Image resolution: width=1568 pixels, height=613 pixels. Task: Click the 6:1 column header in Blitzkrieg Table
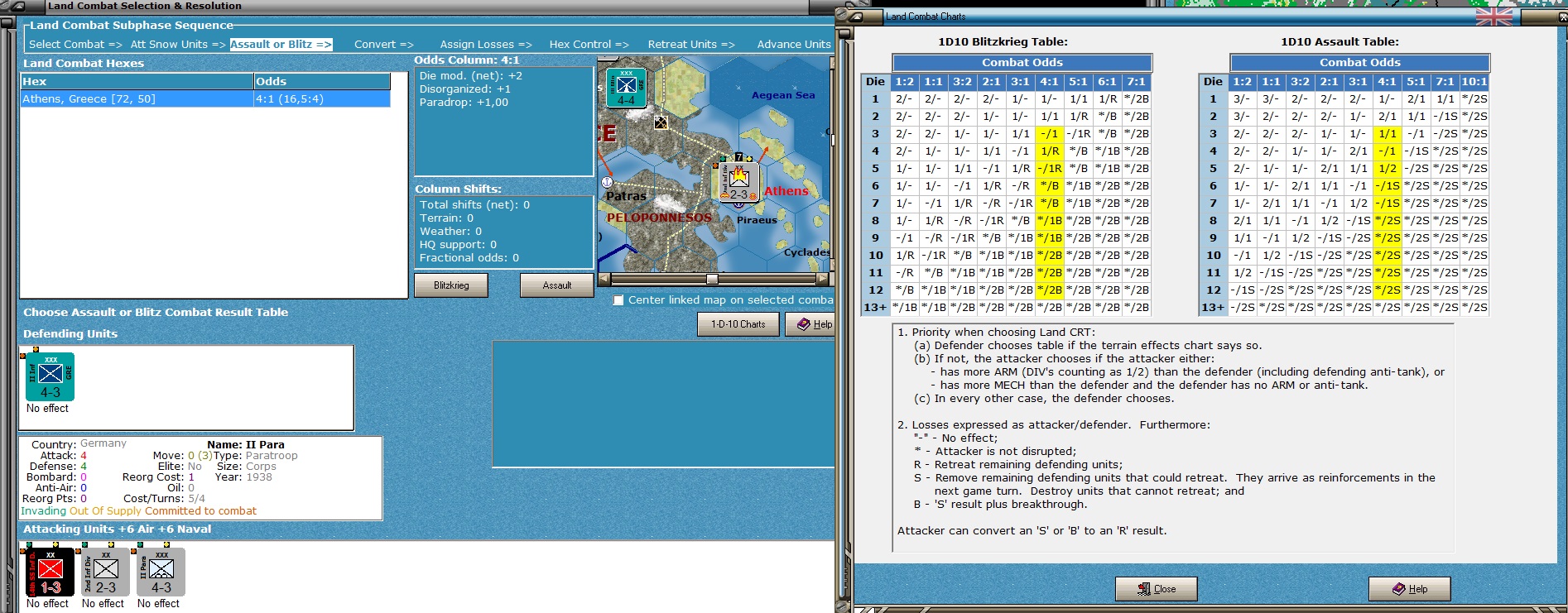(1107, 82)
